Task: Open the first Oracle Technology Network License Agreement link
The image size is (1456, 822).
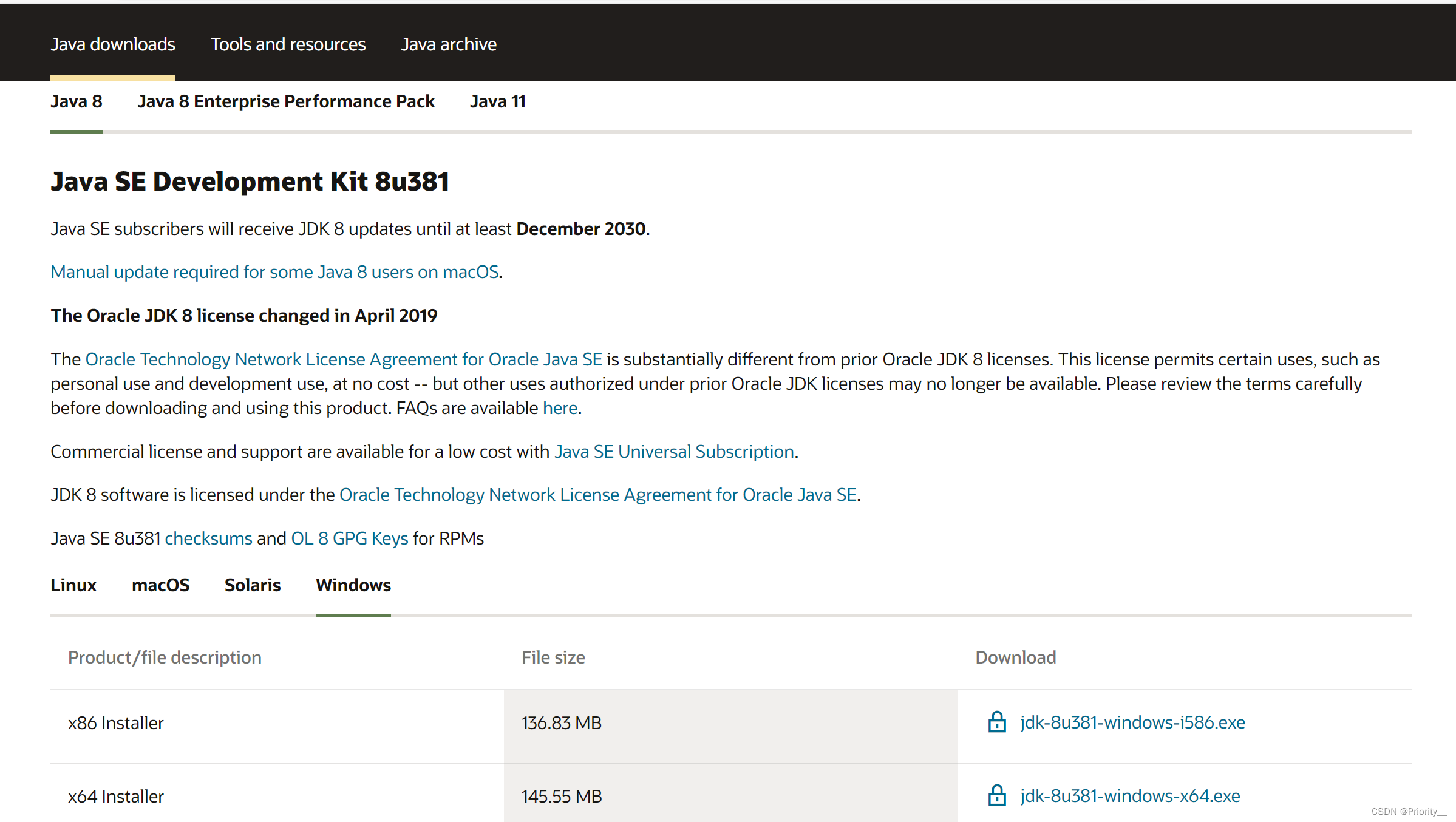Action: tap(344, 359)
